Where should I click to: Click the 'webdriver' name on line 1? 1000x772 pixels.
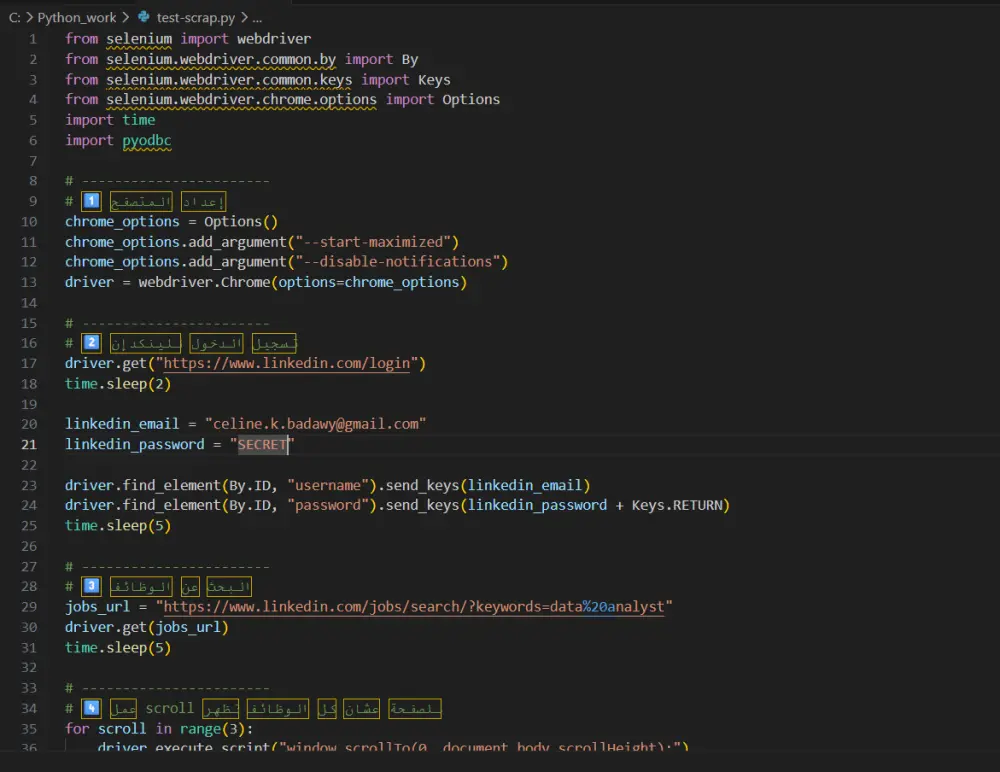coord(274,39)
